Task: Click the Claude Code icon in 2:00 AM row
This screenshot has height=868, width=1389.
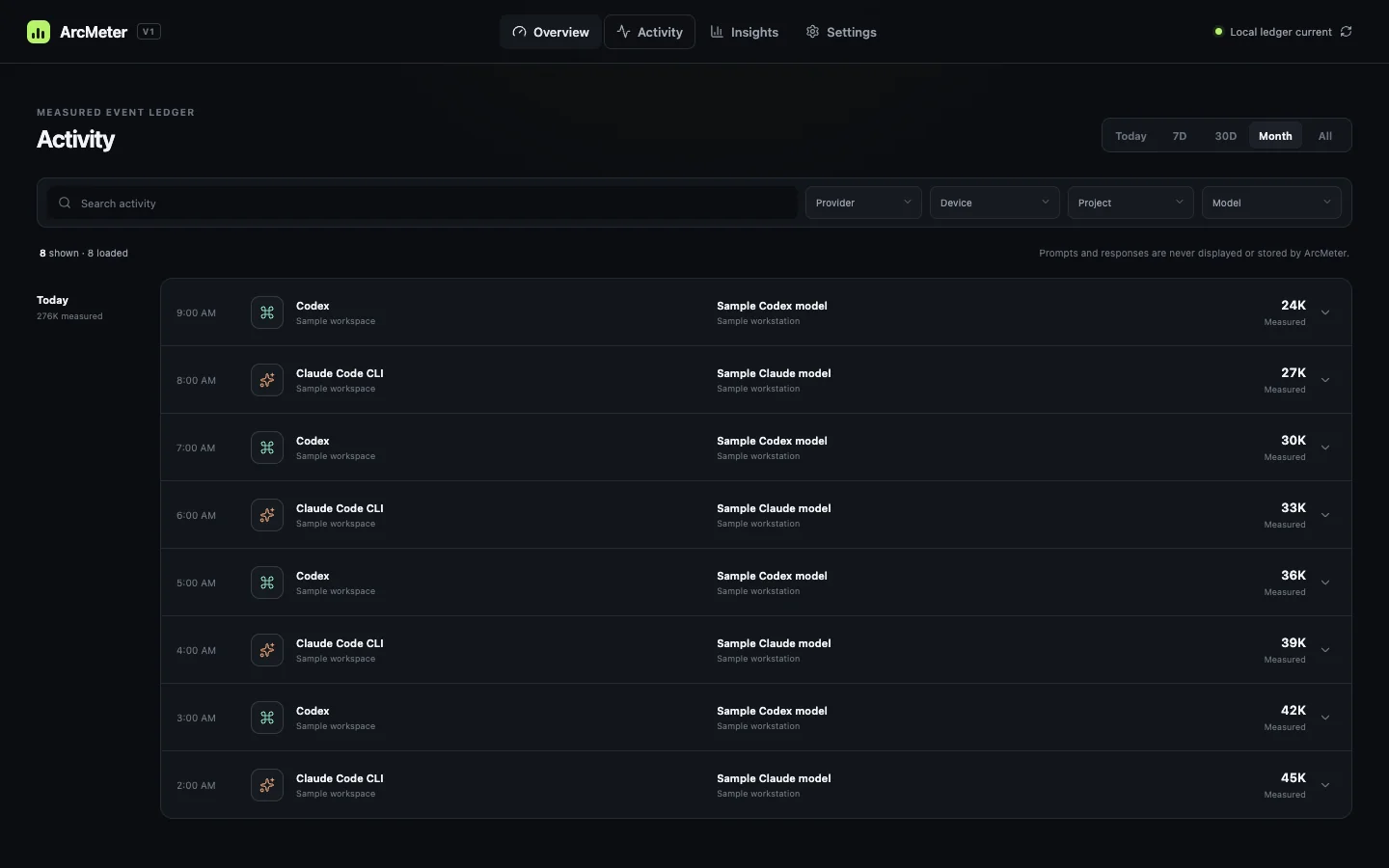Action: pyautogui.click(x=267, y=785)
